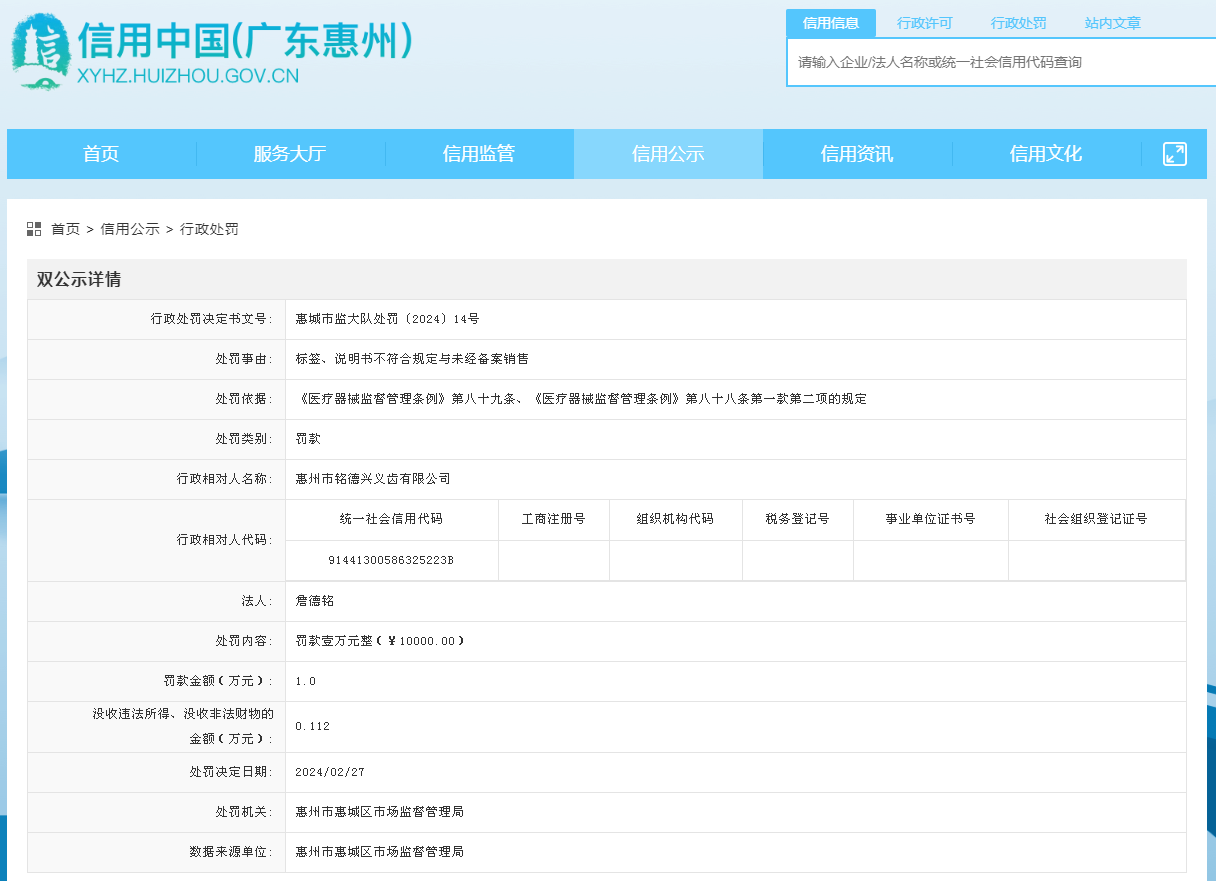The height and width of the screenshot is (881, 1216).
Task: Click the 处罚机关 row label
Action: 245,813
